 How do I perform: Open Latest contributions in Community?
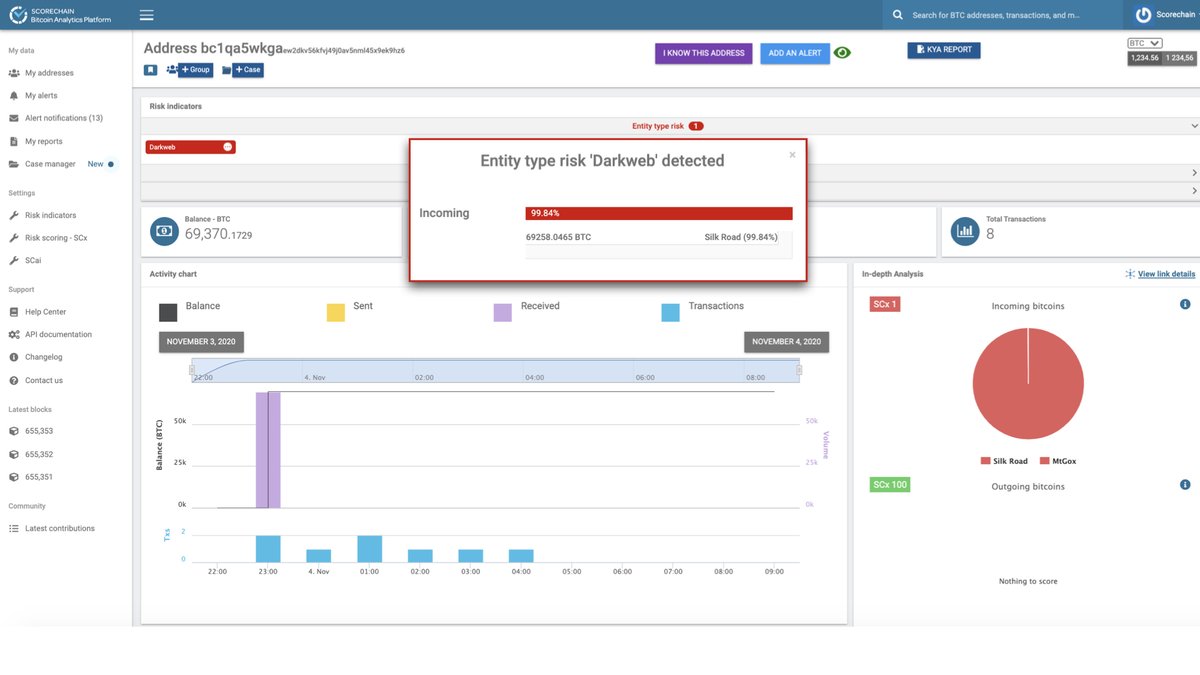(60, 528)
